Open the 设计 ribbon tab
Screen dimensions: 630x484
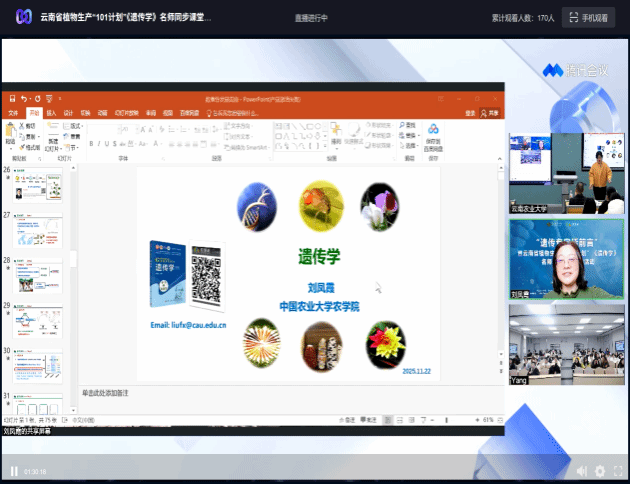coord(67,113)
